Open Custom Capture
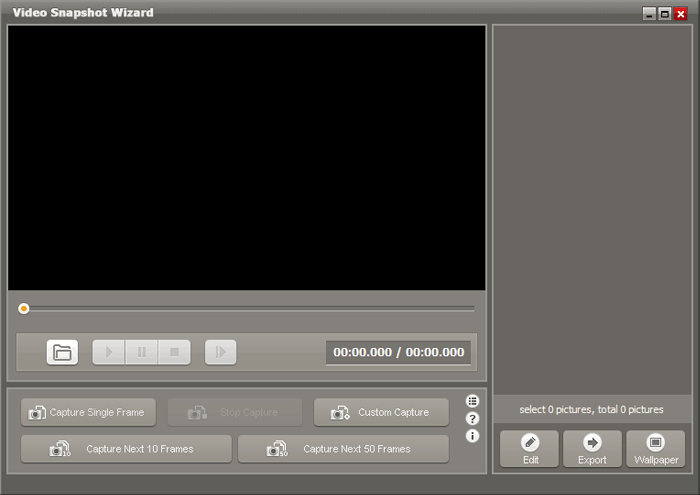Screen dimensions: 700x495 click(x=381, y=412)
